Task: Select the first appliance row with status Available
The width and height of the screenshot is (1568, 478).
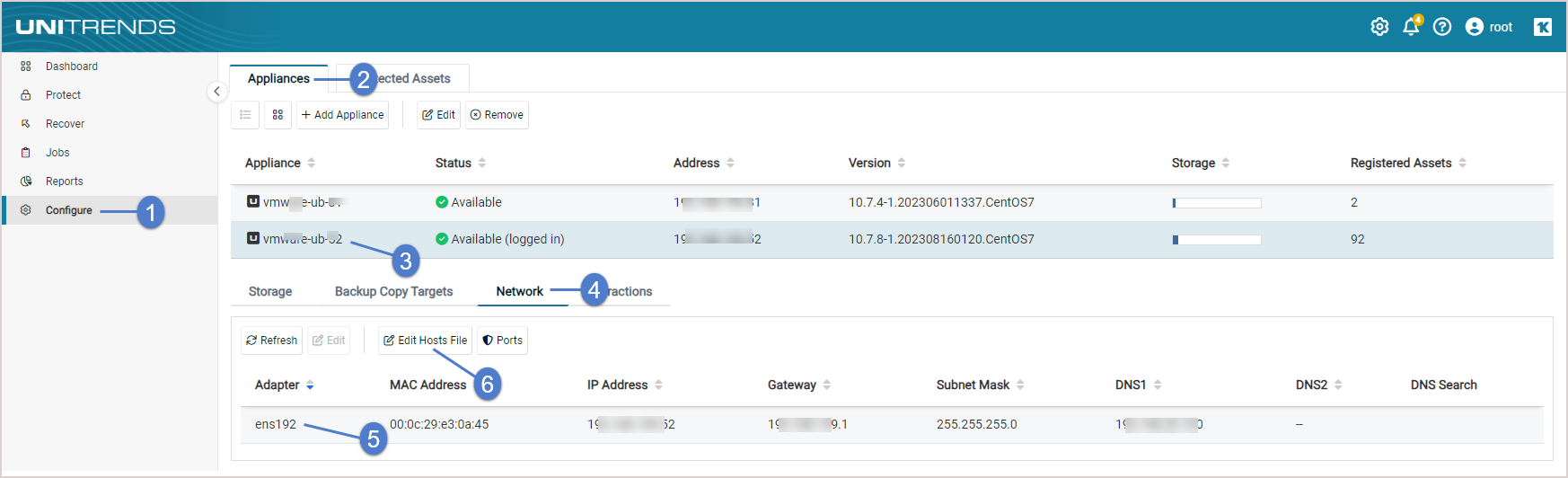Action: [892, 203]
